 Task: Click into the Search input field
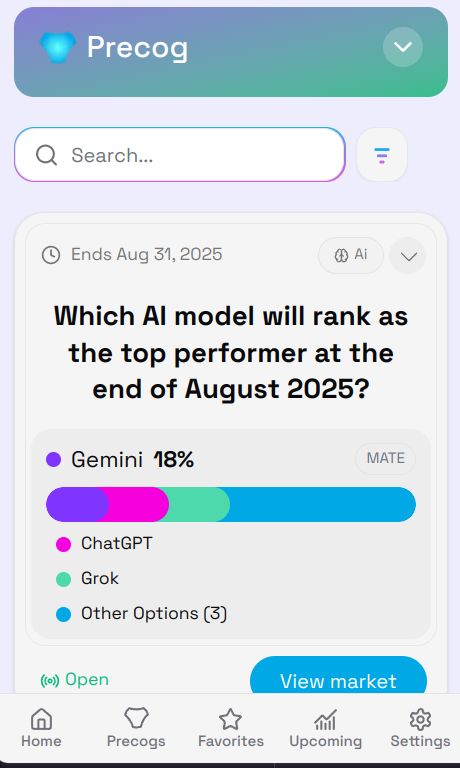pos(180,155)
